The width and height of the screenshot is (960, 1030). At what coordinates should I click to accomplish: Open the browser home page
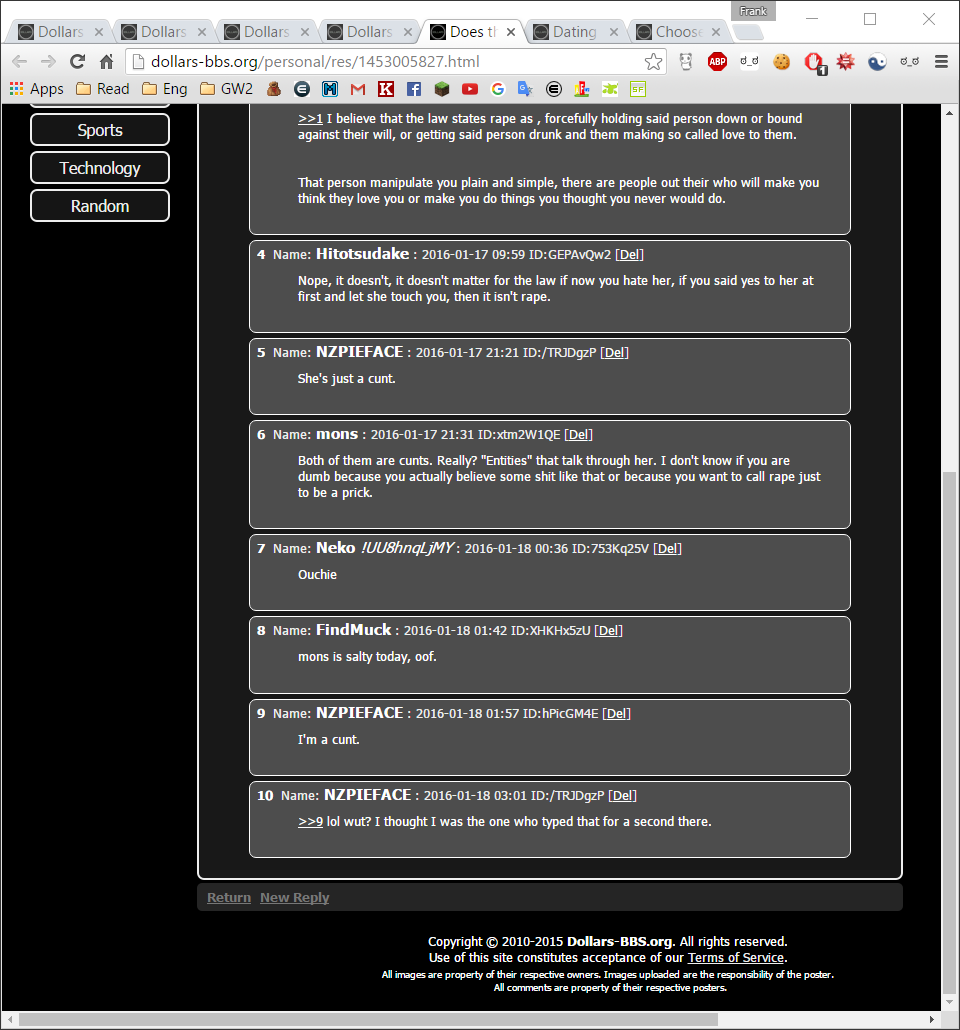(x=106, y=62)
